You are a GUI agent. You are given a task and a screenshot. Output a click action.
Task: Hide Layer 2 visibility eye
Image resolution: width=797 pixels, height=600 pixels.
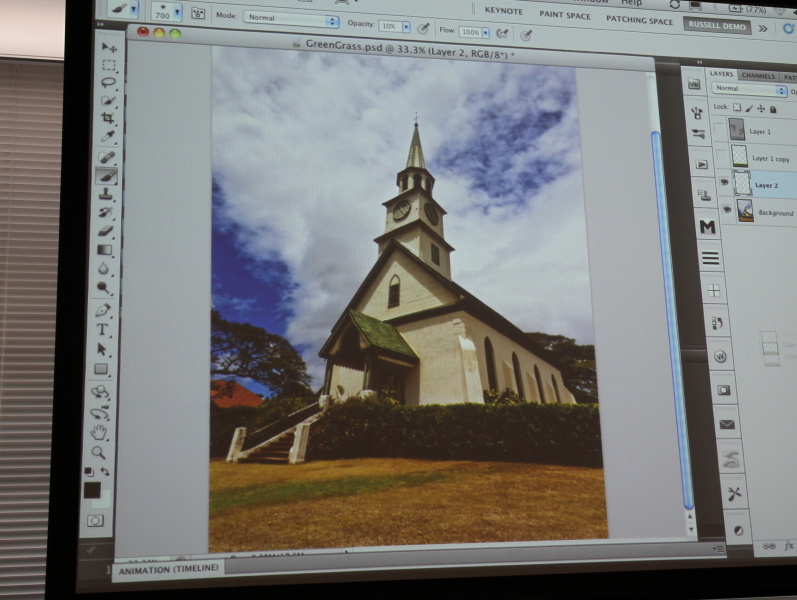tap(724, 182)
